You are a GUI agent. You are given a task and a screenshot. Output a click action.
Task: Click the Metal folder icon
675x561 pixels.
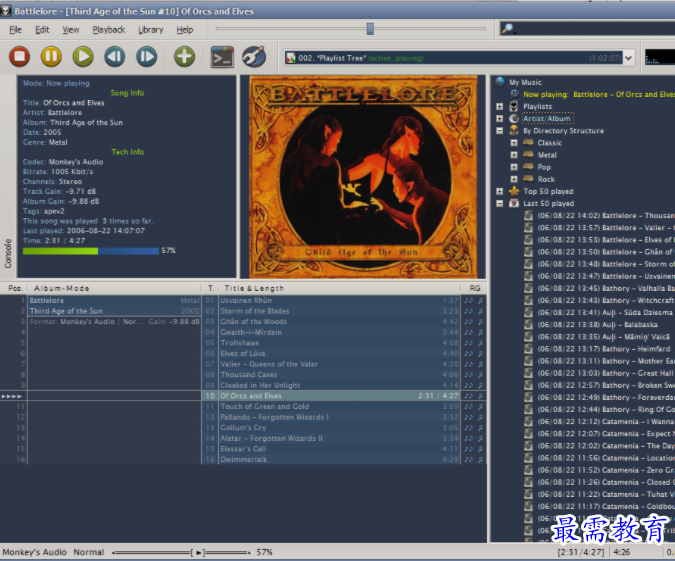[528, 155]
